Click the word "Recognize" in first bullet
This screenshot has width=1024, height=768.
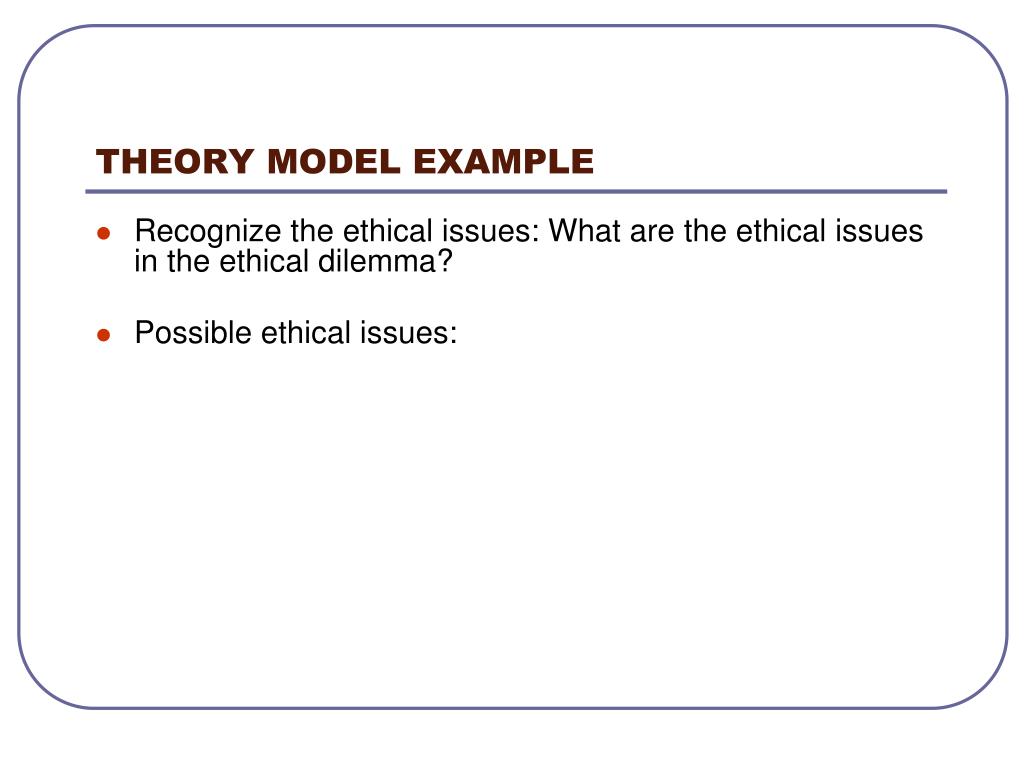tap(208, 232)
